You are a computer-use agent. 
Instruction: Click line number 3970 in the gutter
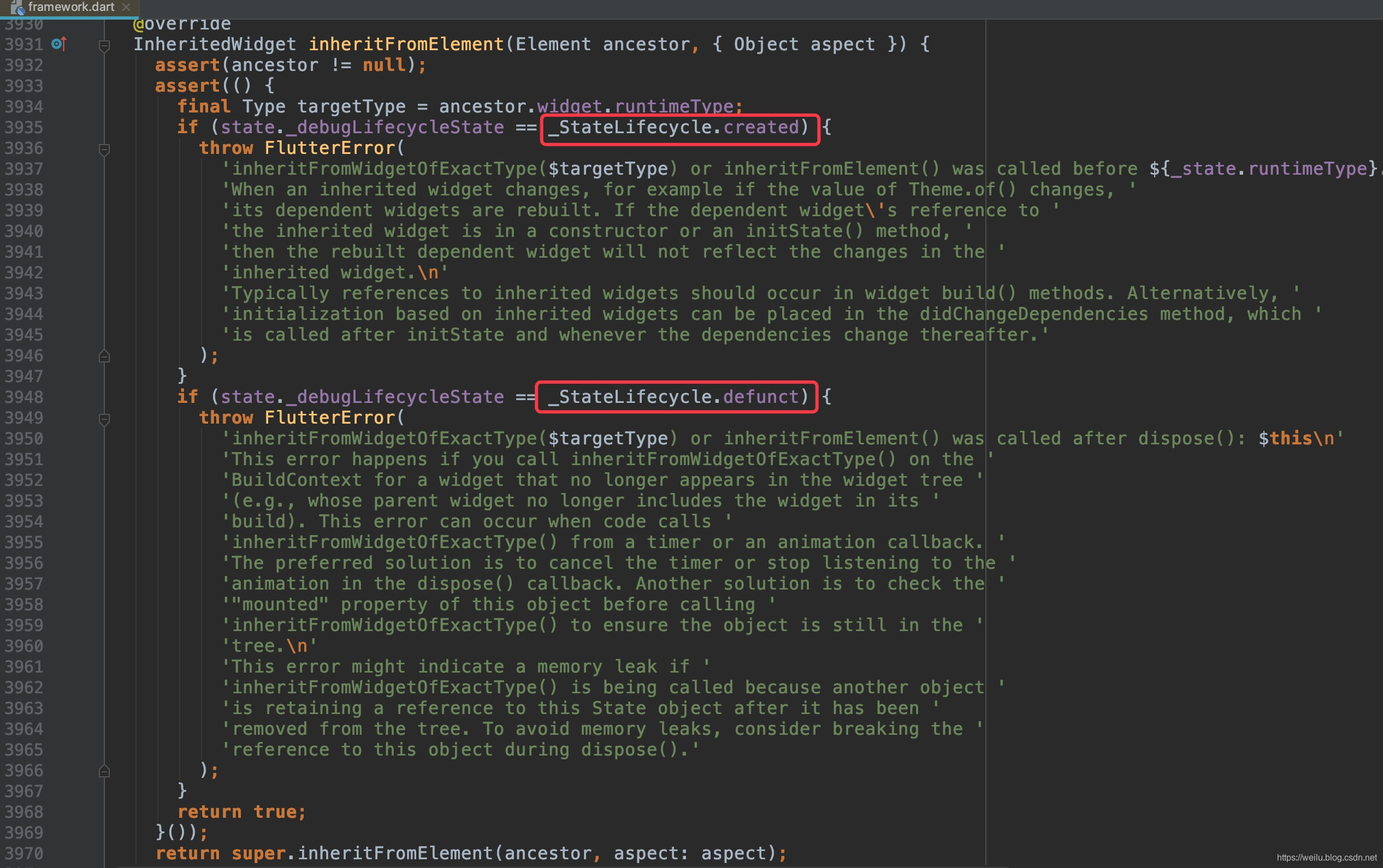click(x=24, y=853)
